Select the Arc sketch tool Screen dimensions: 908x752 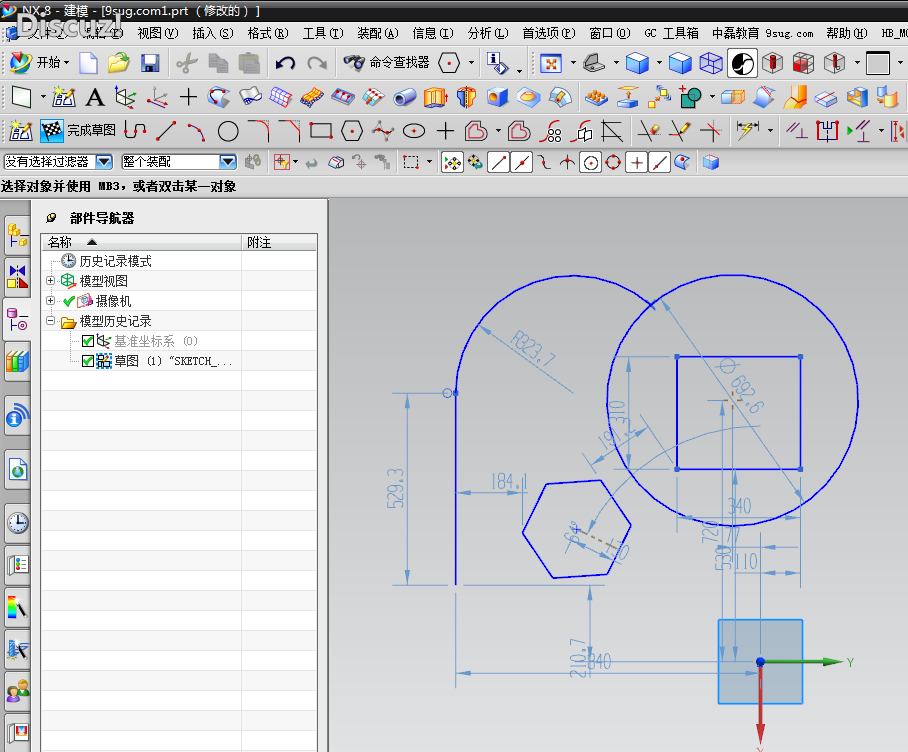pyautogui.click(x=196, y=131)
